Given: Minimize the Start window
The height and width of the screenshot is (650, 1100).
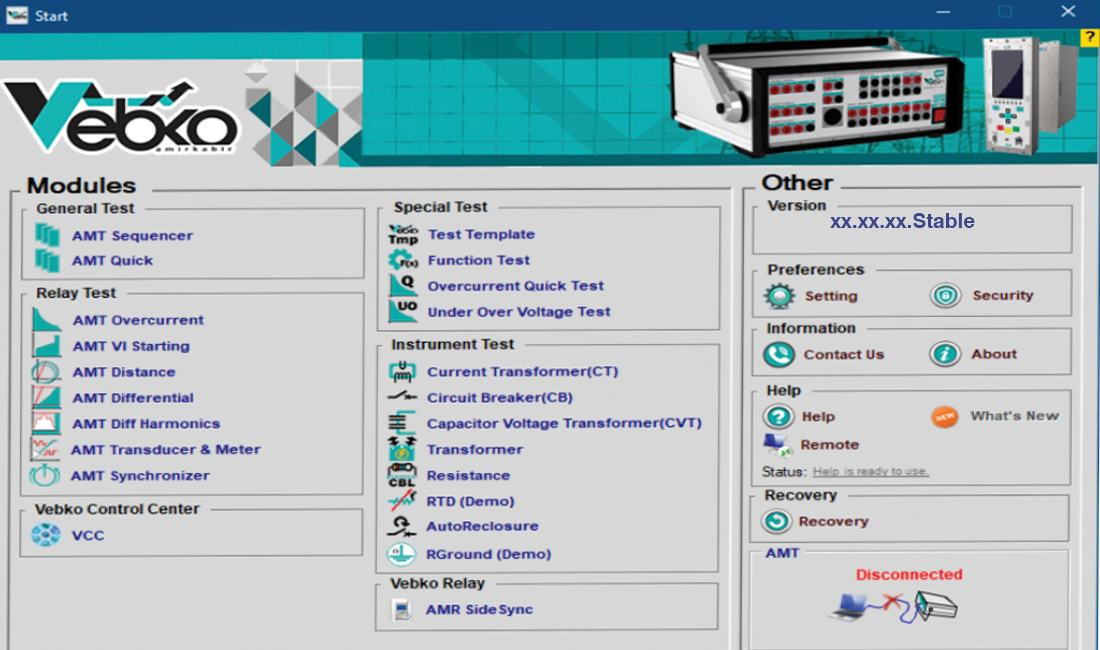Looking at the screenshot, I should coord(944,12).
